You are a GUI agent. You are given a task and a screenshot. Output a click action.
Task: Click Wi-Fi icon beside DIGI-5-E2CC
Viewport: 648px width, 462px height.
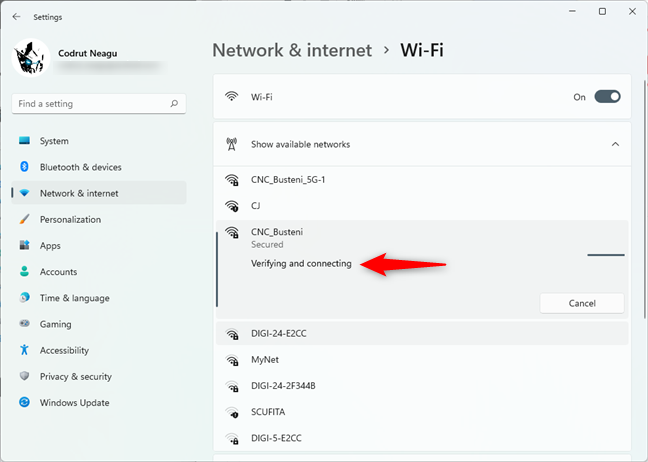[232, 438]
